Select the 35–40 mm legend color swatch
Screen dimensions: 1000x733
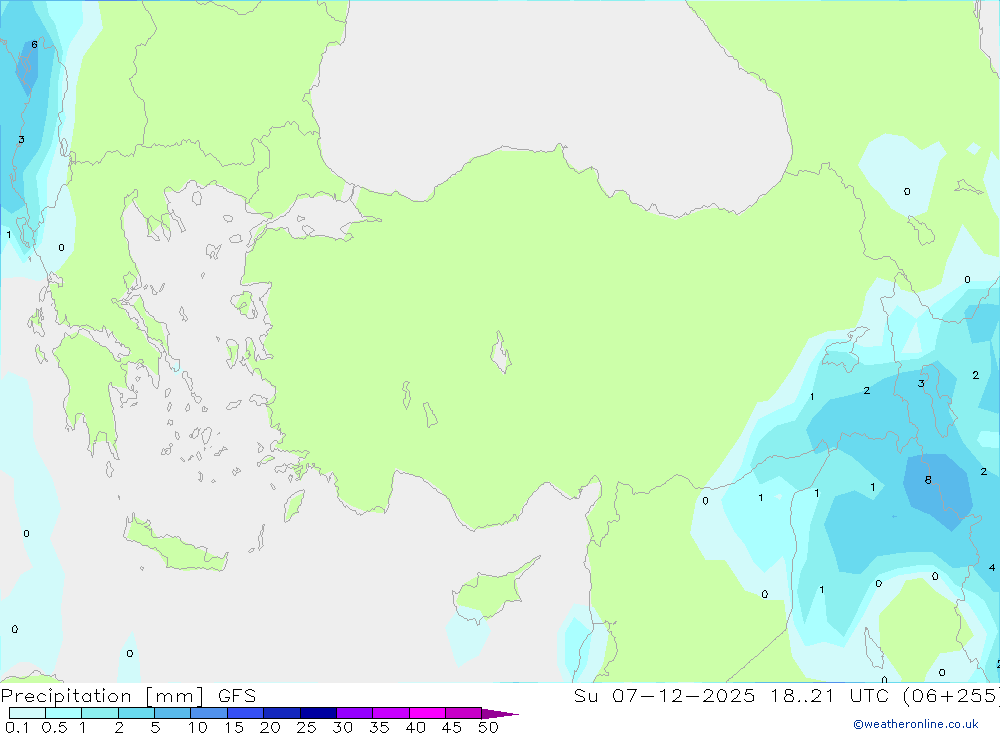tap(391, 713)
